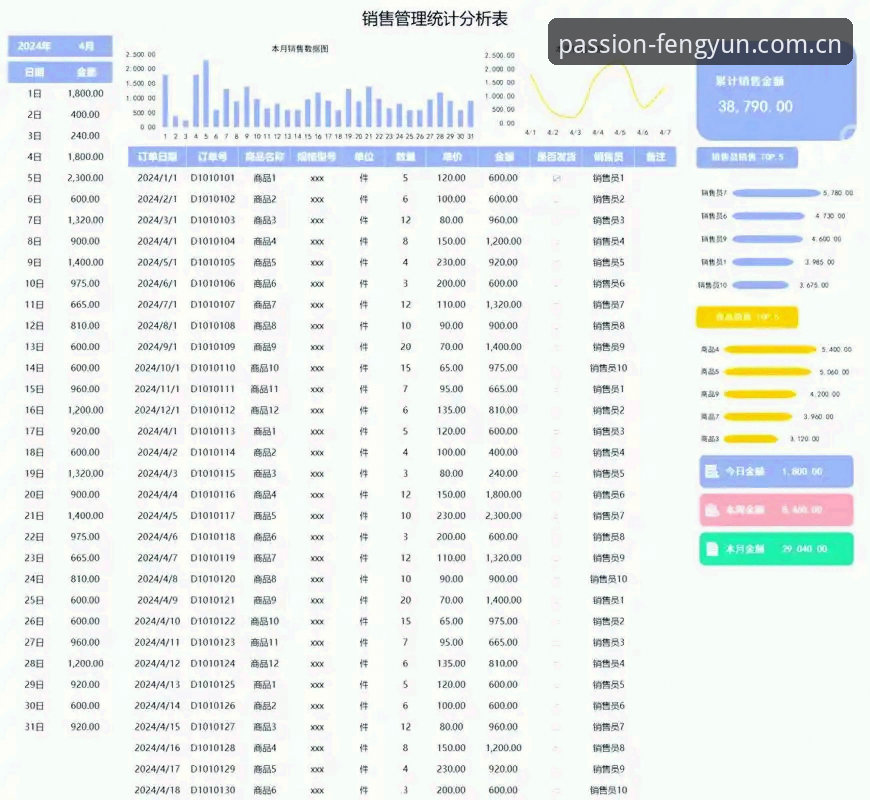Screen dimensions: 870x800
Task: Select the 订单号 column header
Action: pos(213,157)
